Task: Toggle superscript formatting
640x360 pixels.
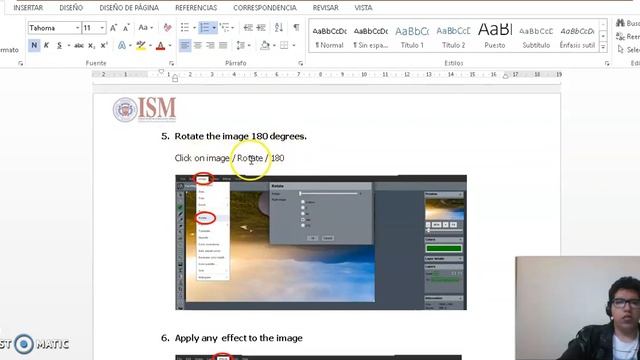Action: tap(104, 45)
